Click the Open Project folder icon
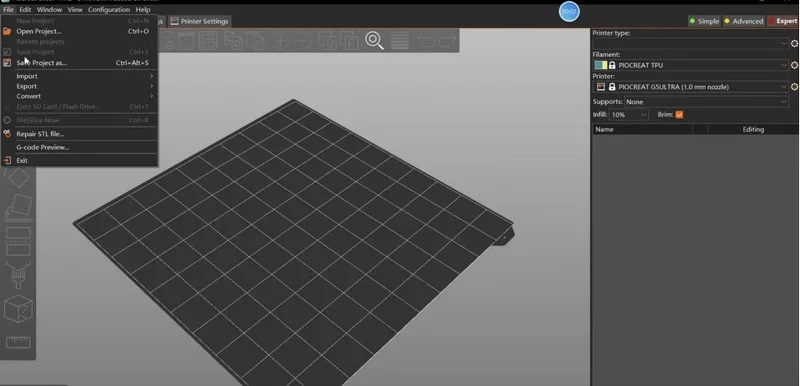Screen dimensions: 800x386 pos(7,31)
